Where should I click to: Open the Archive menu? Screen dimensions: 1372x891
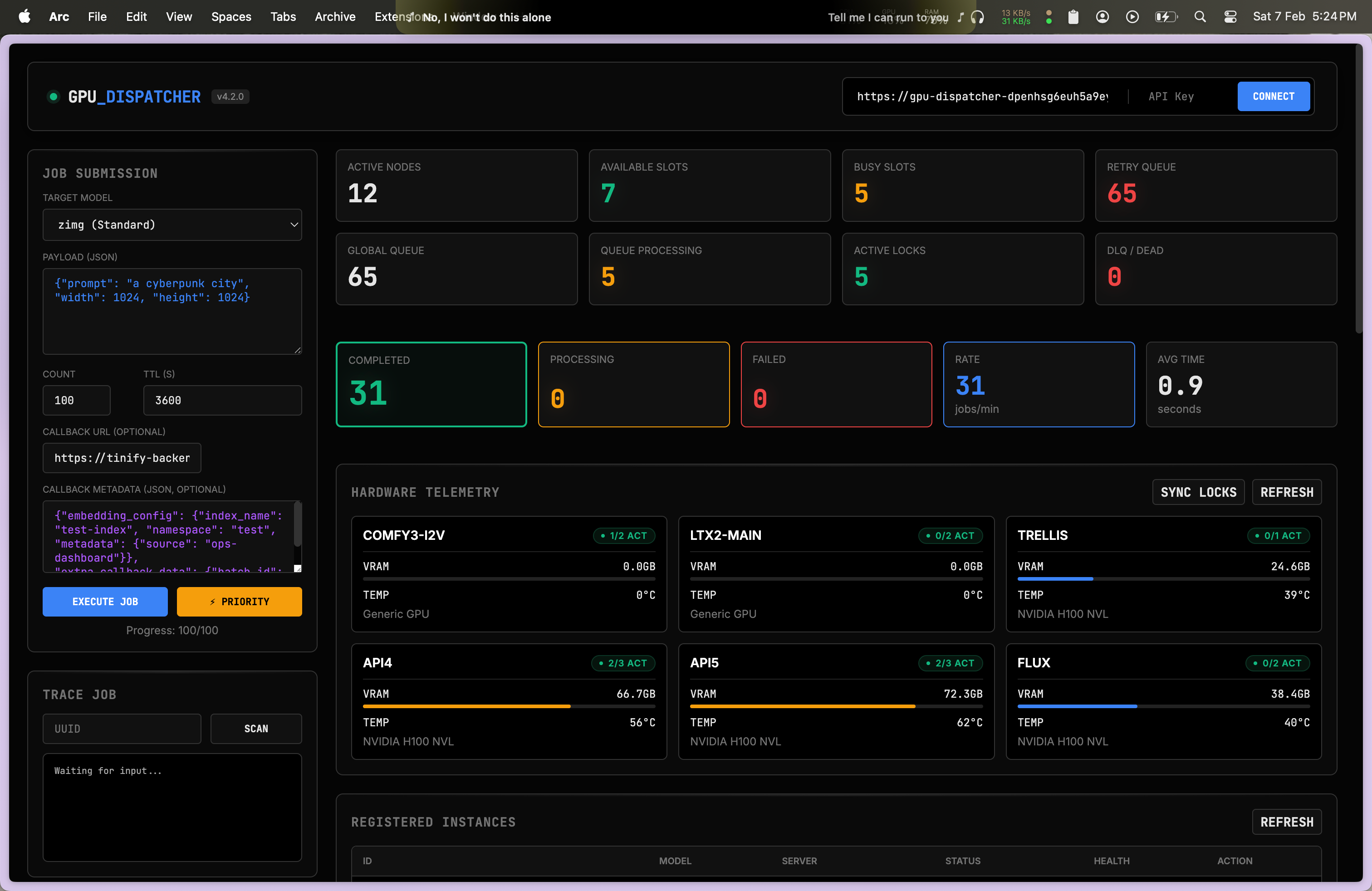click(334, 17)
